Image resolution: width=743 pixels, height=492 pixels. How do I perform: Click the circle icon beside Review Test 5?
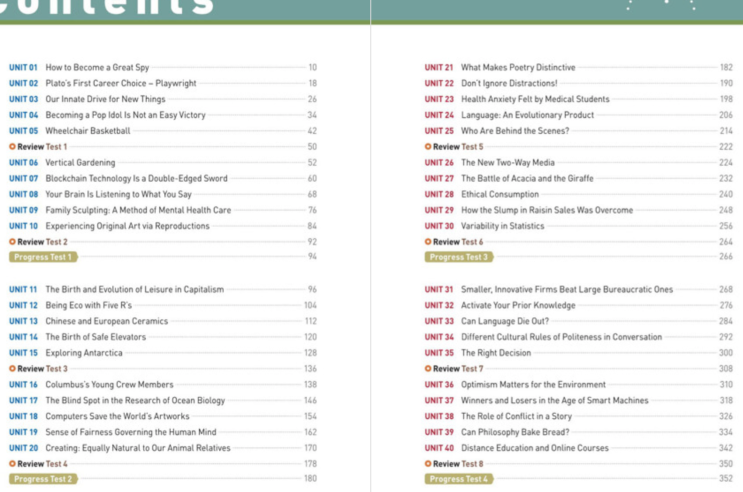coord(428,147)
